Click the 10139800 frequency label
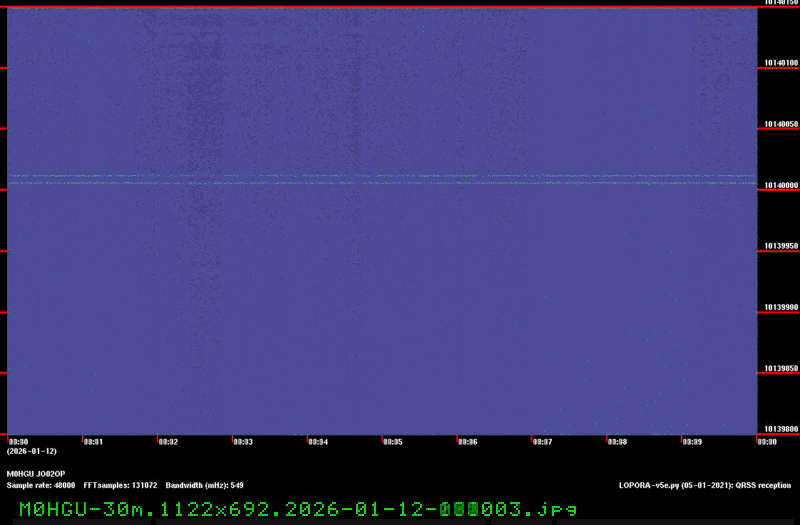 point(781,429)
